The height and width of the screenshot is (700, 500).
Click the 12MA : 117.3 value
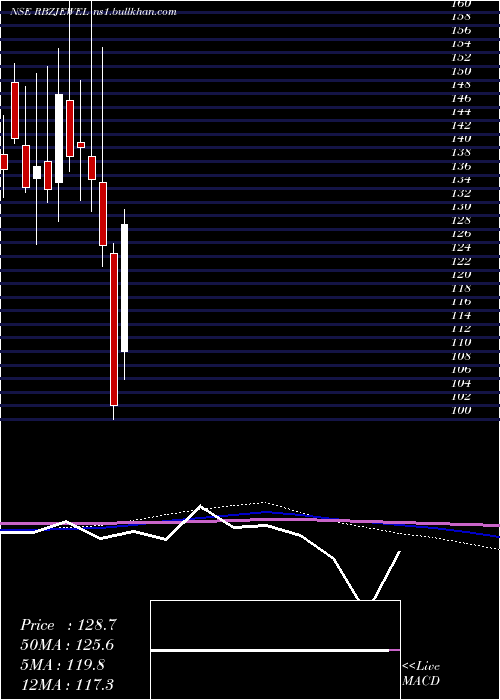(67, 685)
